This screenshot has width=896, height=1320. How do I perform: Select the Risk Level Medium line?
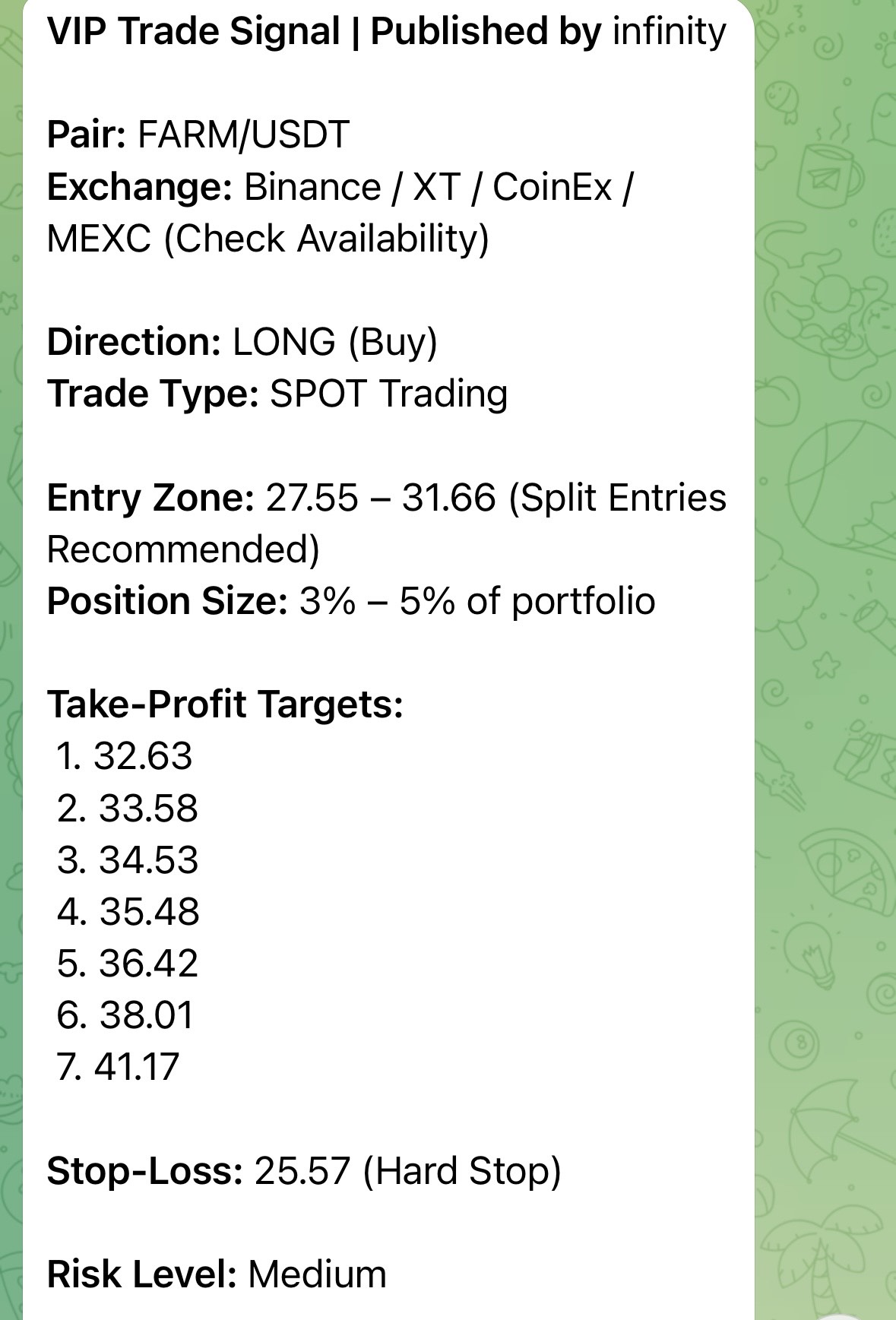(217, 1274)
